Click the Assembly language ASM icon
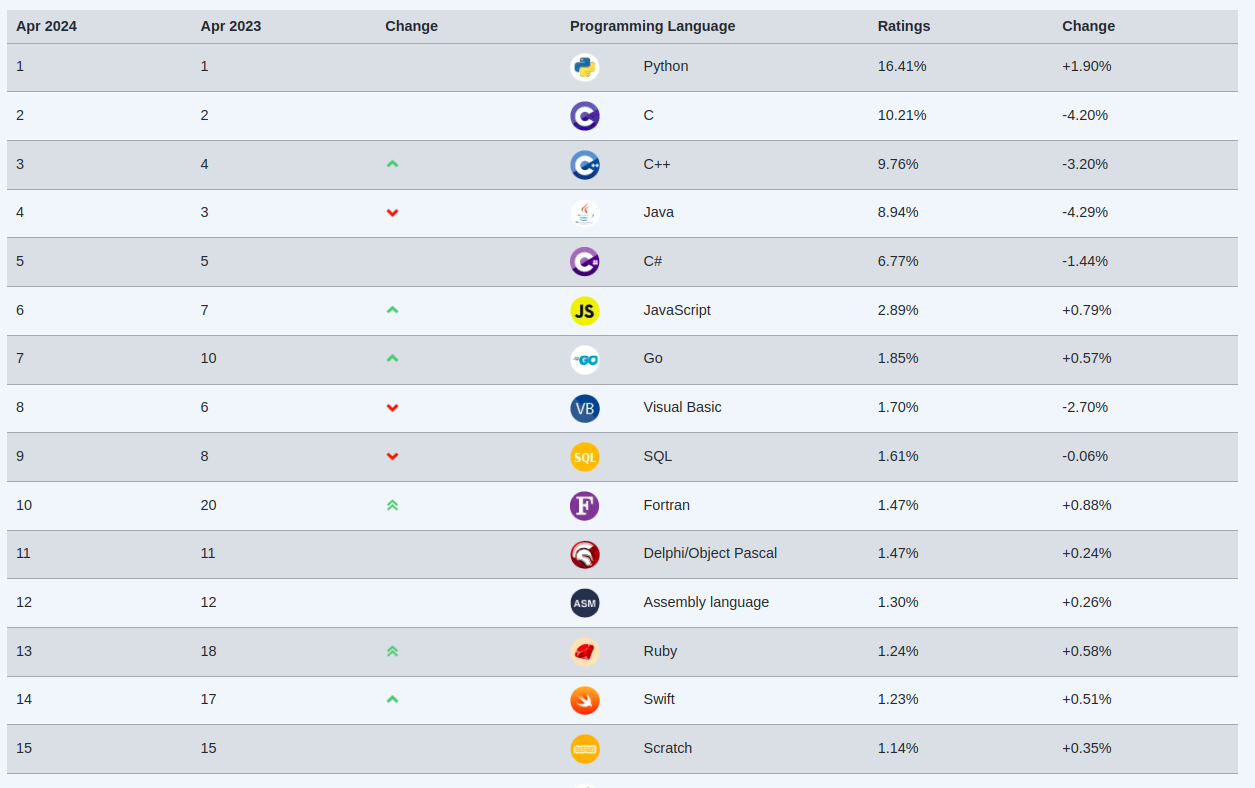The image size is (1255, 788). [585, 602]
